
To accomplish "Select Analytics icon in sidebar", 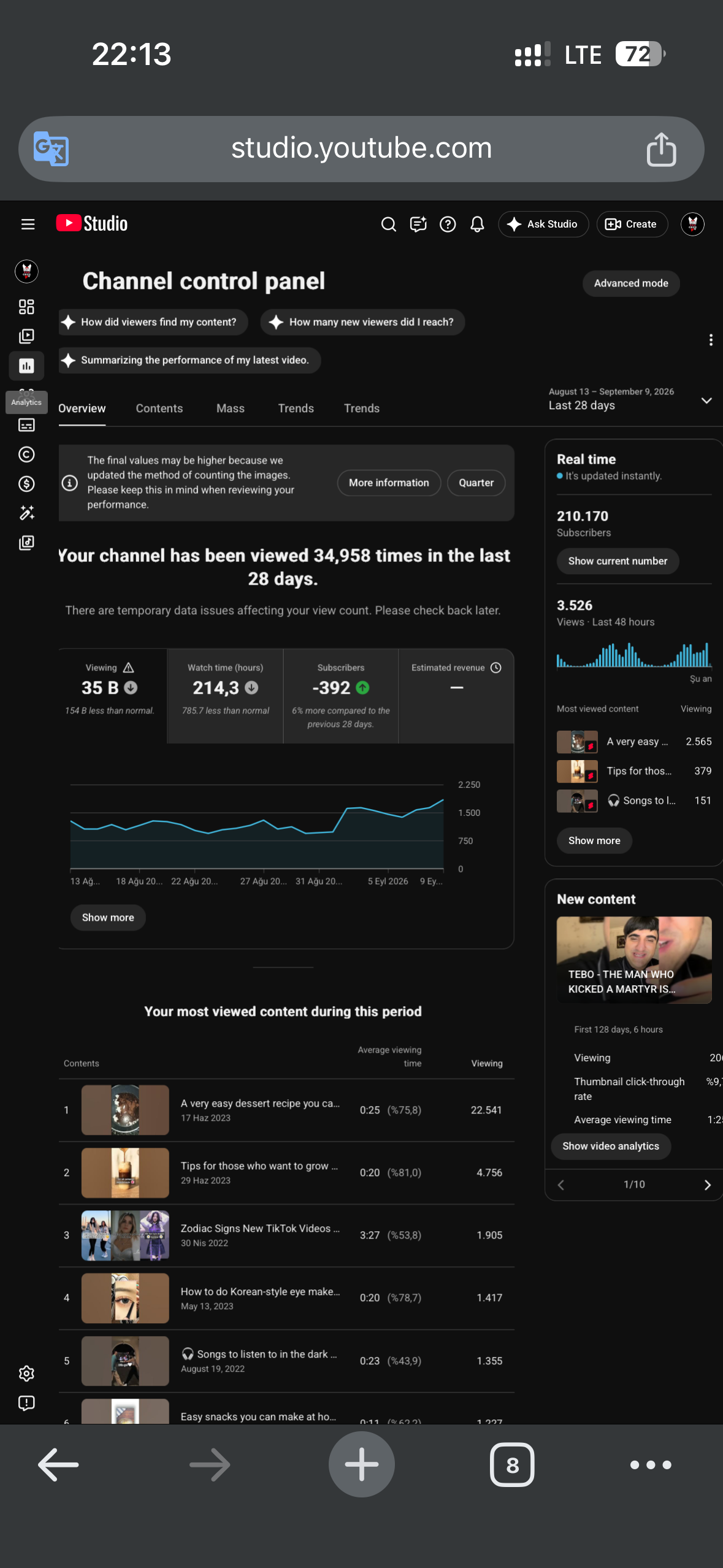I will coord(26,366).
